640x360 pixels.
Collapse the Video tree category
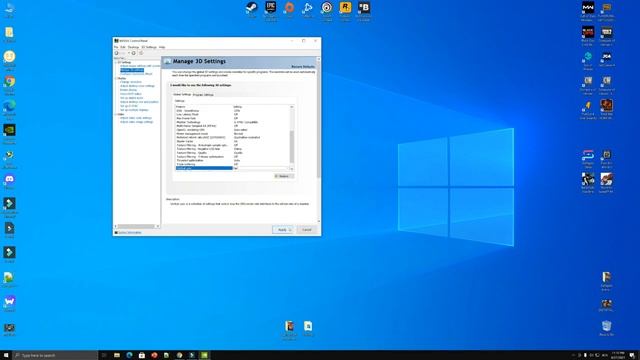click(116, 114)
